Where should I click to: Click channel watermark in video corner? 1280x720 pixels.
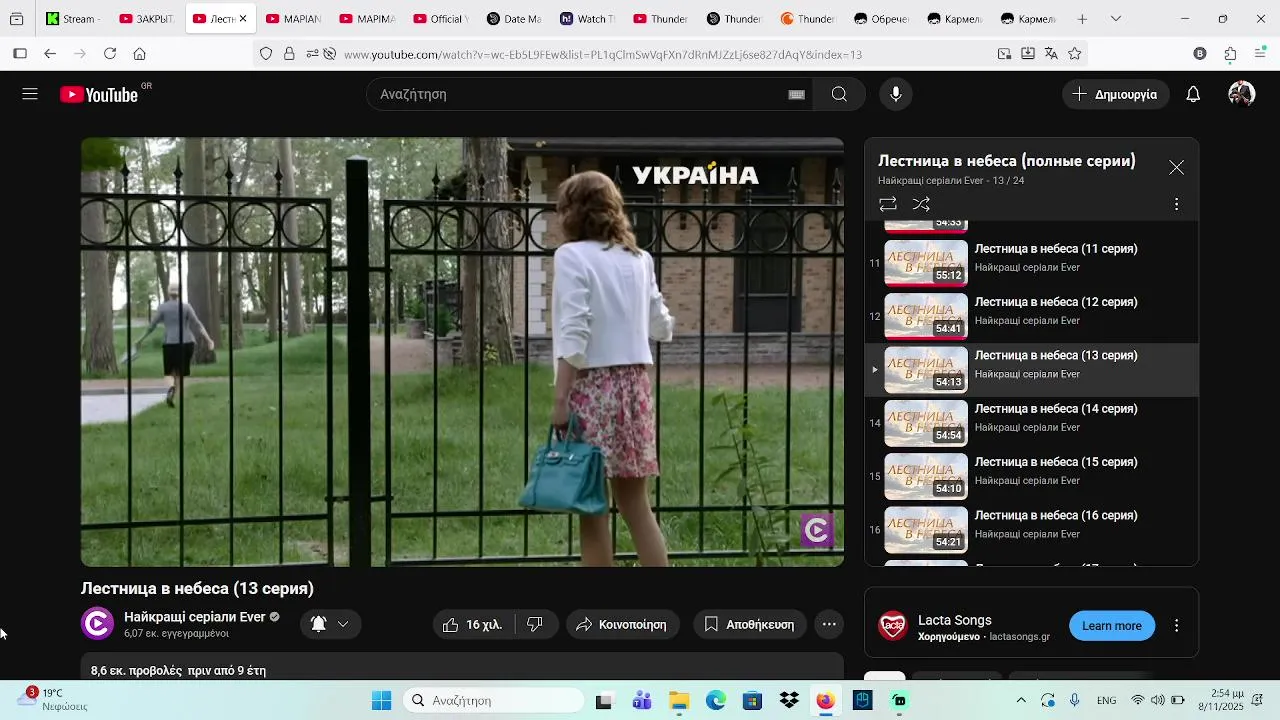(x=817, y=530)
